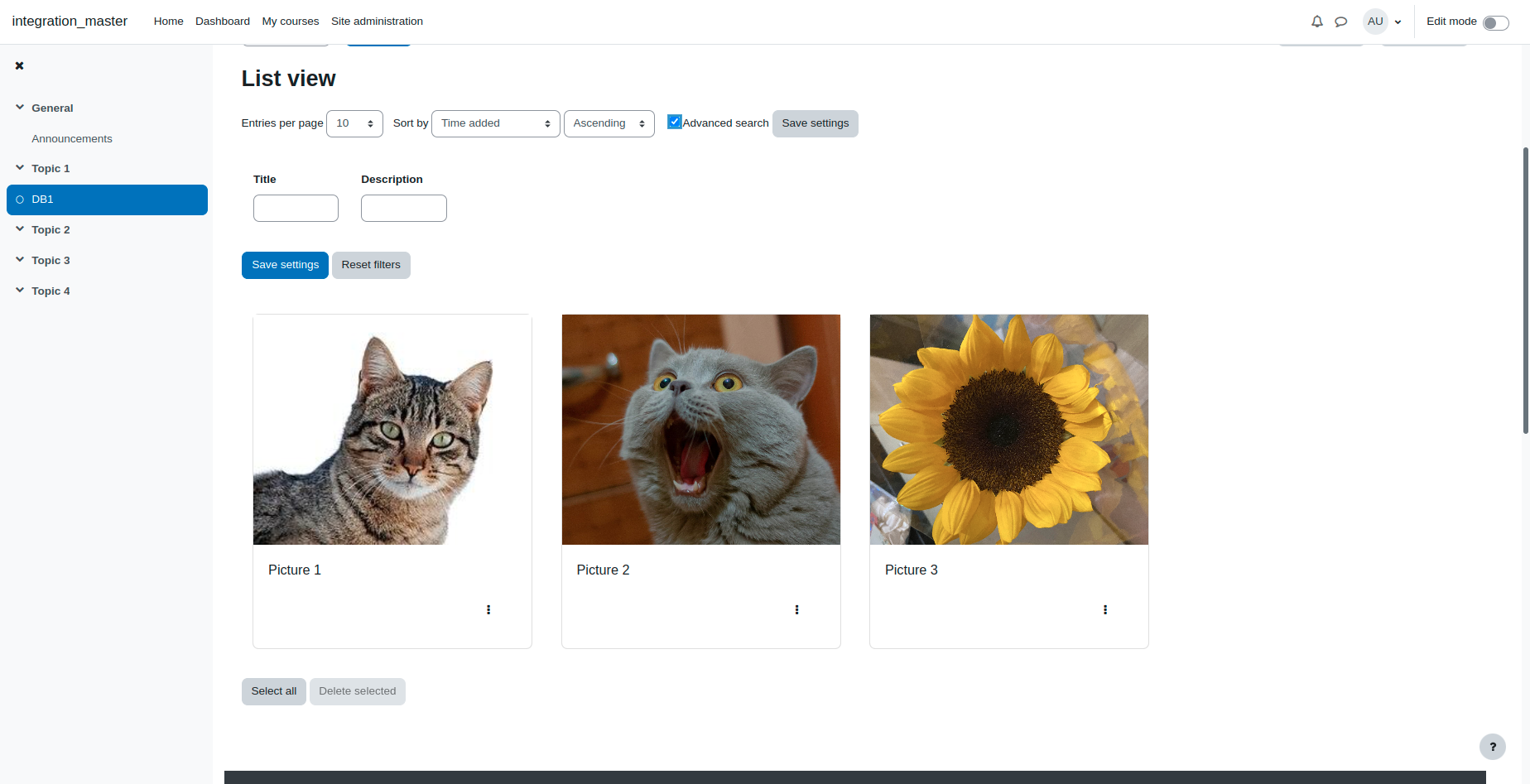Click integration_master site name link
This screenshot has height=784, width=1530.
tap(70, 22)
